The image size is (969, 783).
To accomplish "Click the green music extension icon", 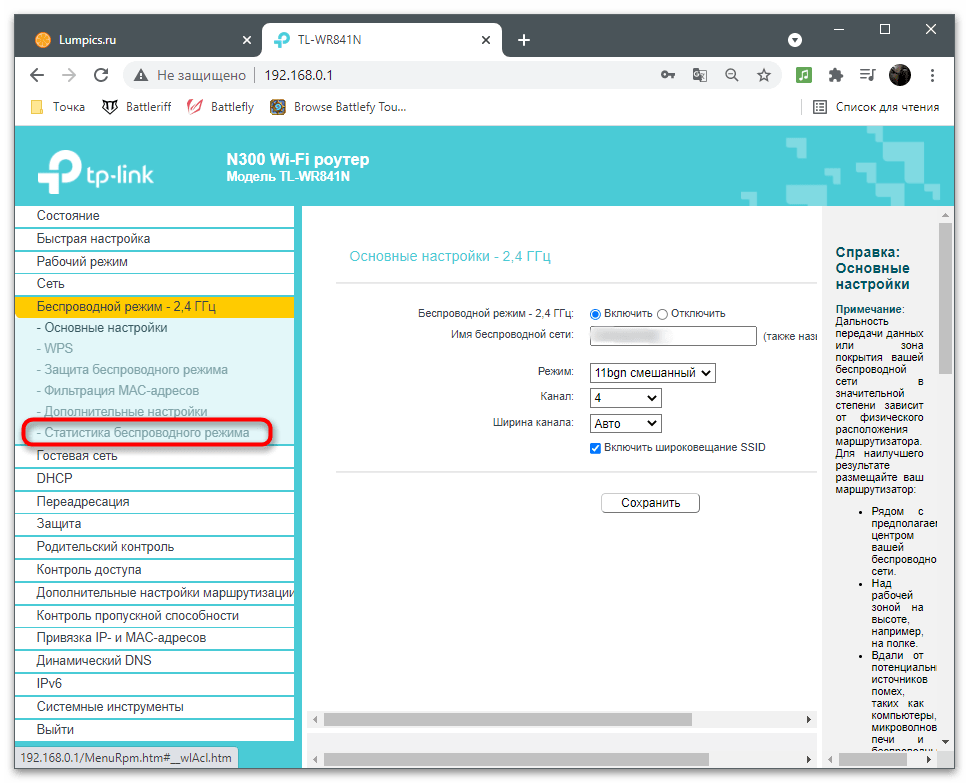I will (803, 75).
